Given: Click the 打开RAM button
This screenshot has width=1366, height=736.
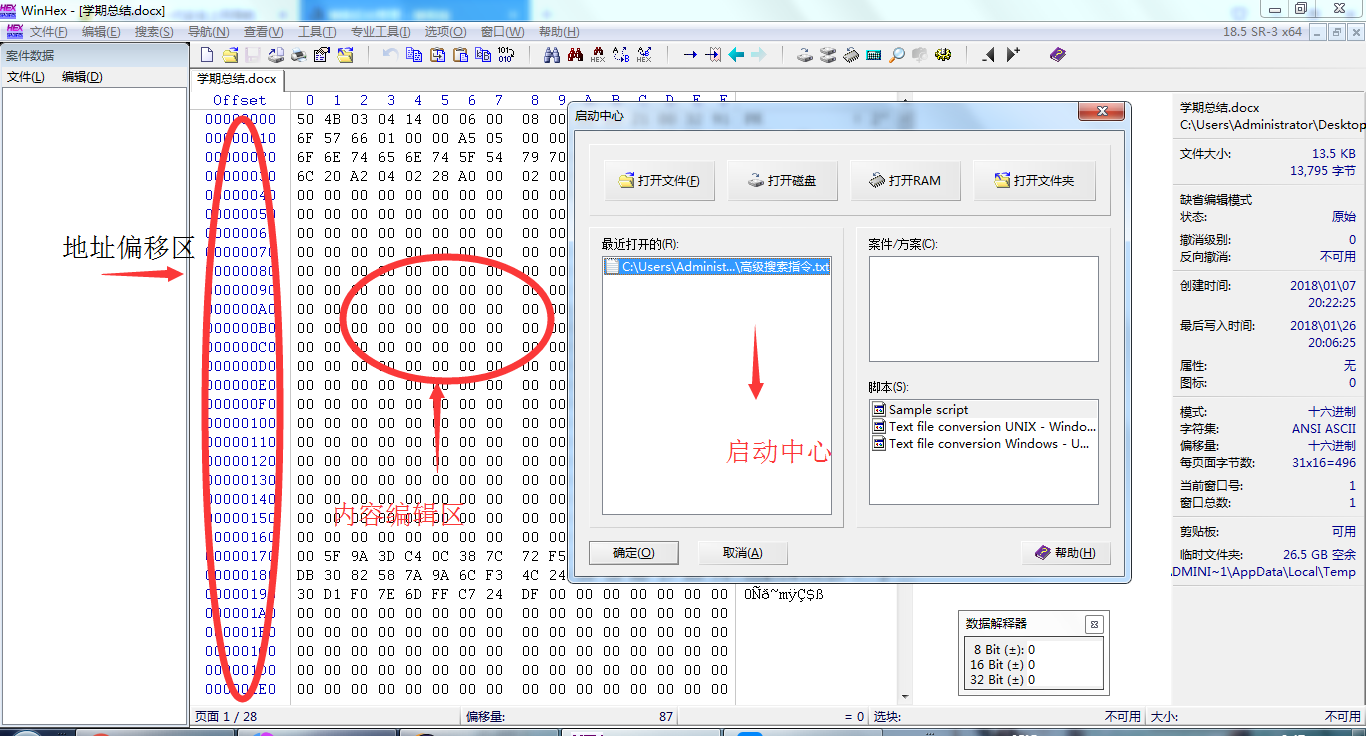Looking at the screenshot, I should pos(906,181).
